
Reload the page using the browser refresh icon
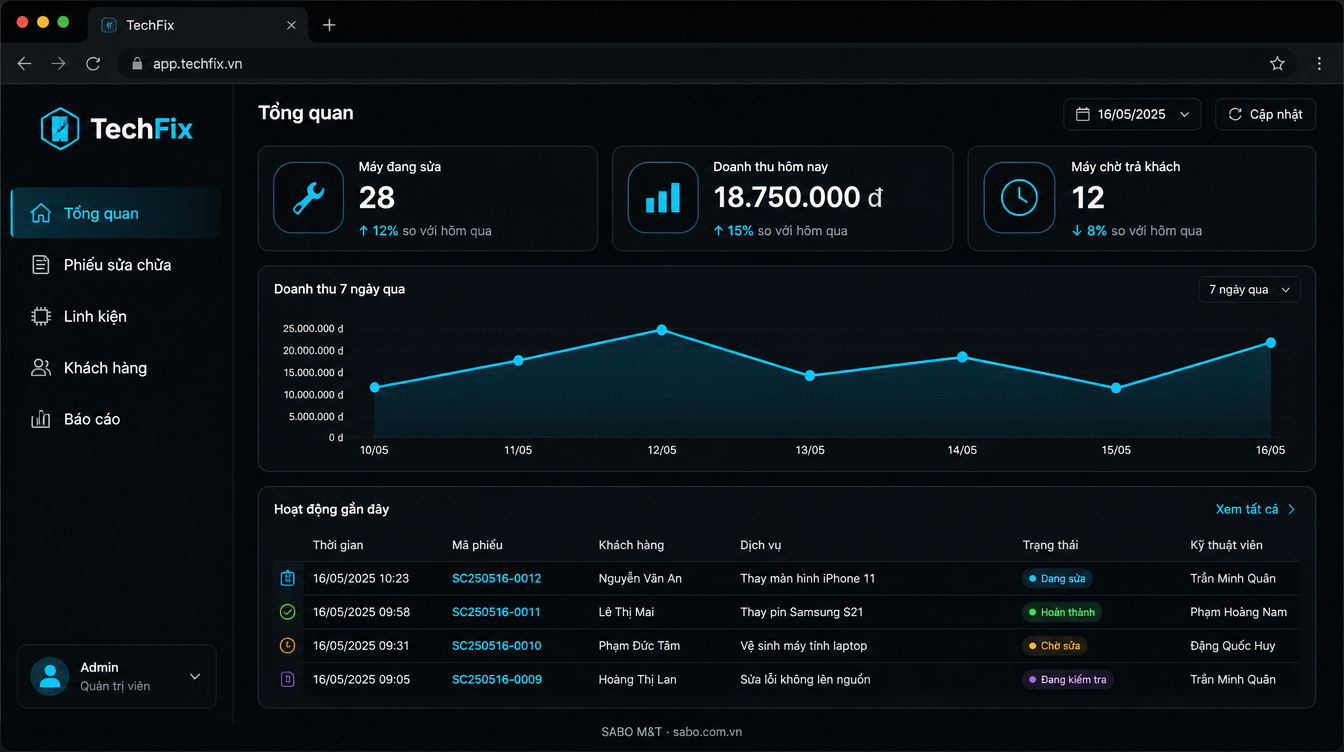93,64
